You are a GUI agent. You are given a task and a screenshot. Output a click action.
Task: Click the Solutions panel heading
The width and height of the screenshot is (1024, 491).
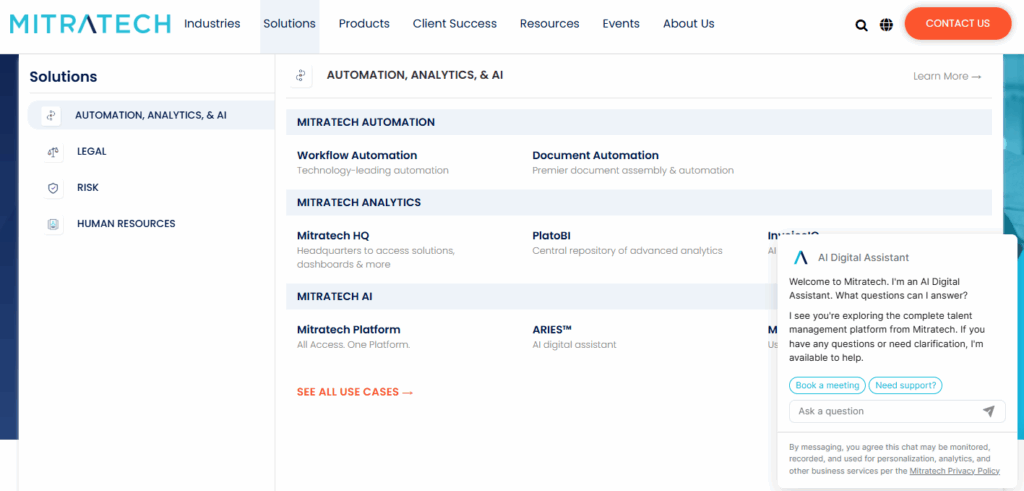(63, 76)
